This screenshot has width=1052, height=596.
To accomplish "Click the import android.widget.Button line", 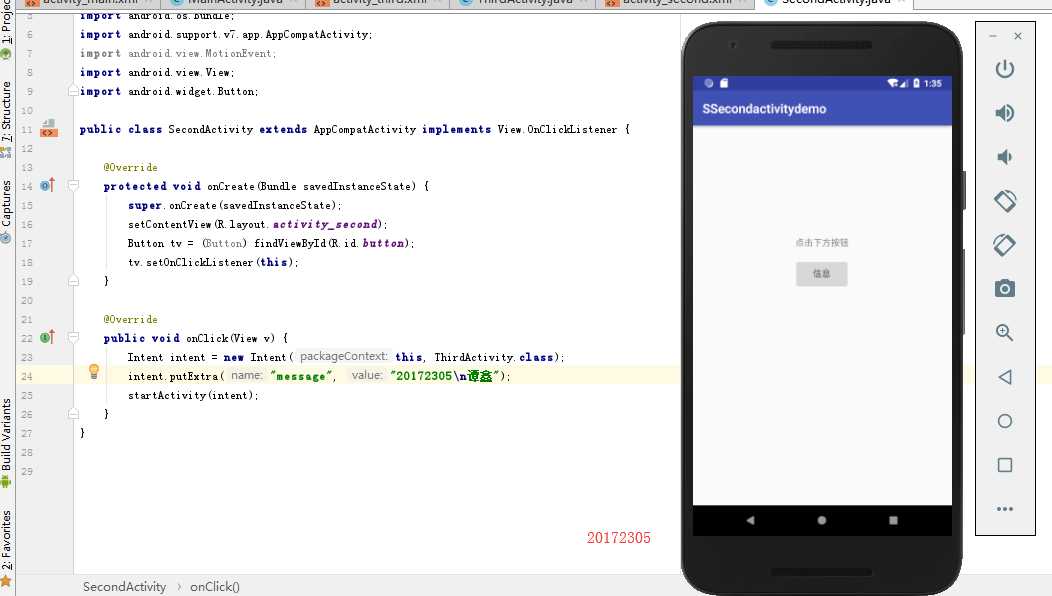I will tap(168, 91).
